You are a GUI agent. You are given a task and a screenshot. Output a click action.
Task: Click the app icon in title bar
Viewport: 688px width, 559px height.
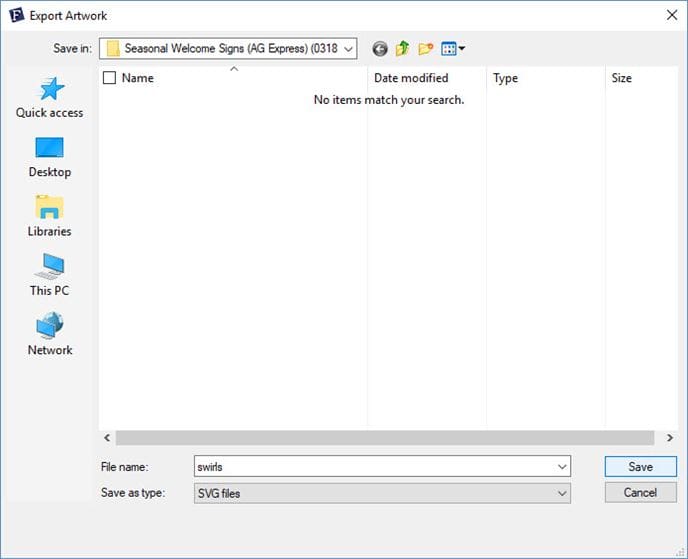pos(16,15)
